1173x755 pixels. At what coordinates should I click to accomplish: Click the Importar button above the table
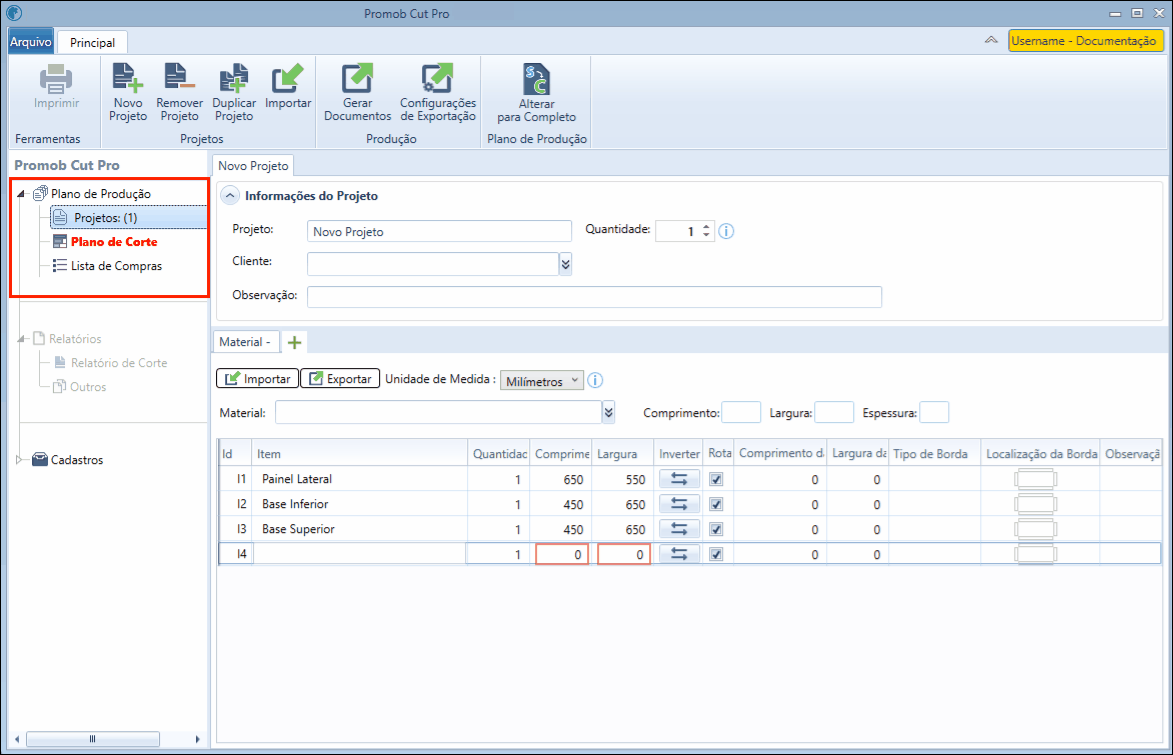coord(257,379)
